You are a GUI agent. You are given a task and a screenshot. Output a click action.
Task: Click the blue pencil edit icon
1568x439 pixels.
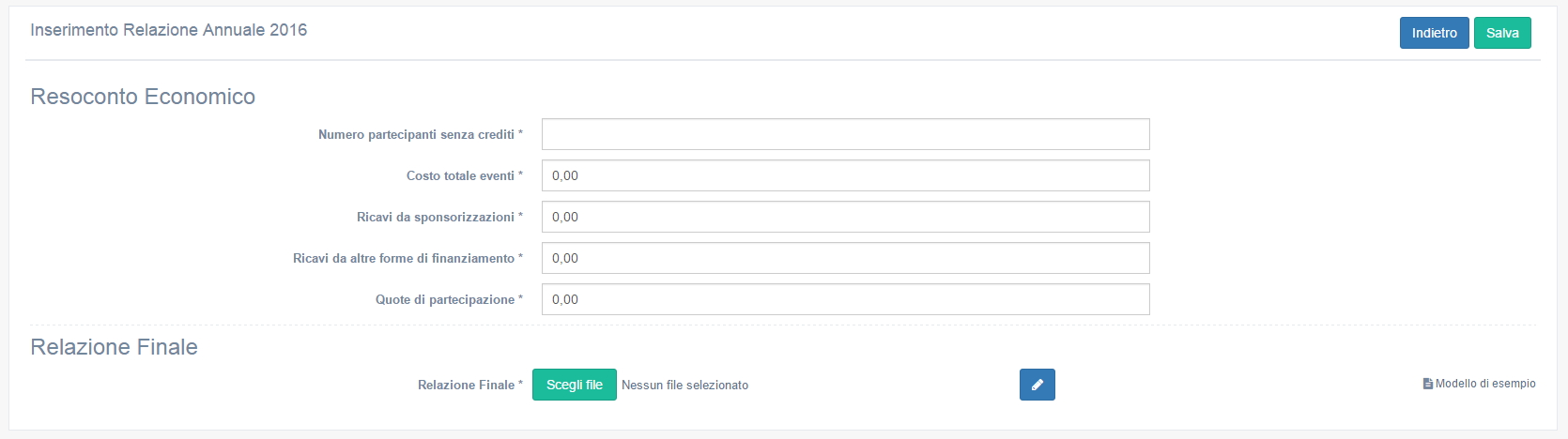(1037, 385)
